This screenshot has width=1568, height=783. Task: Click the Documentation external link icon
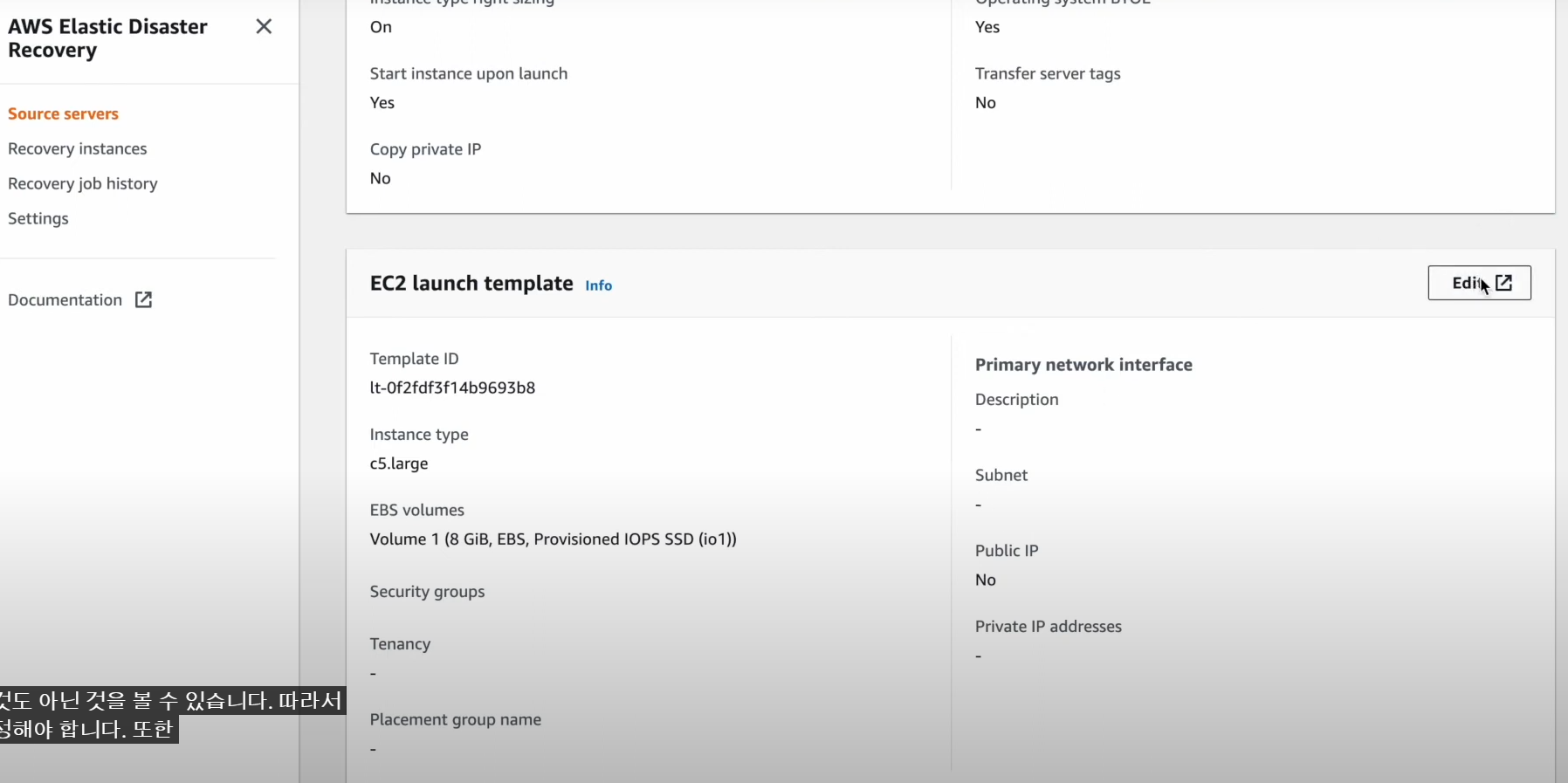(x=144, y=299)
